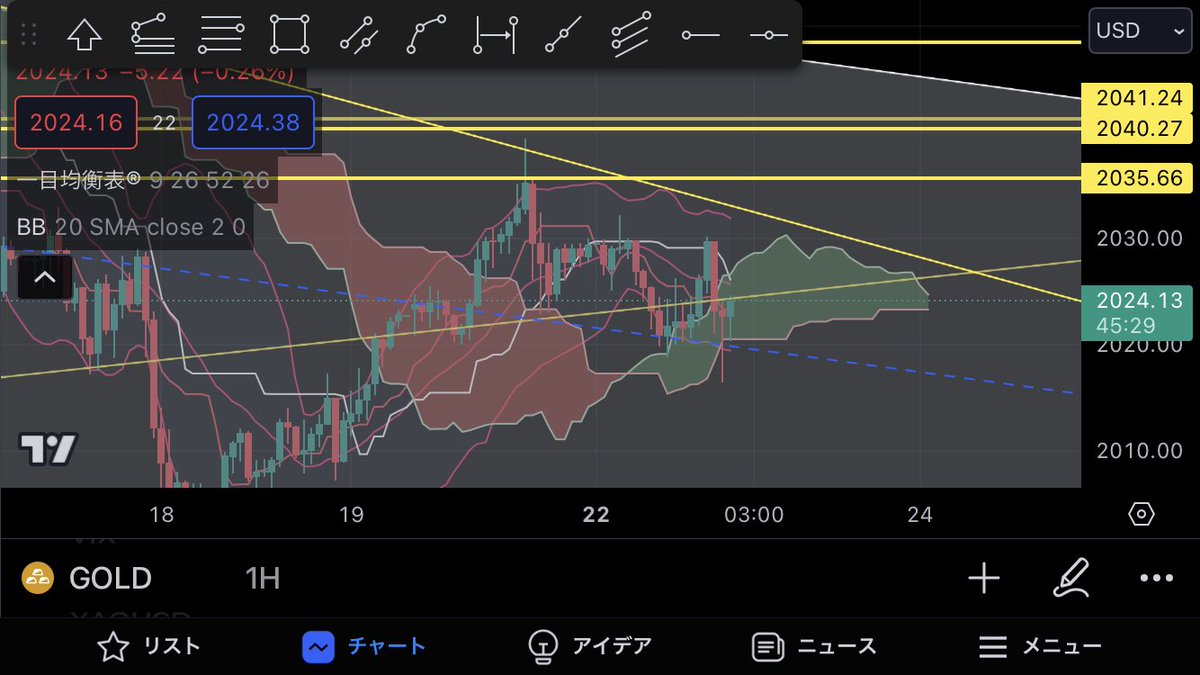
Task: Tap the 2024.16 sell price button
Action: point(76,123)
